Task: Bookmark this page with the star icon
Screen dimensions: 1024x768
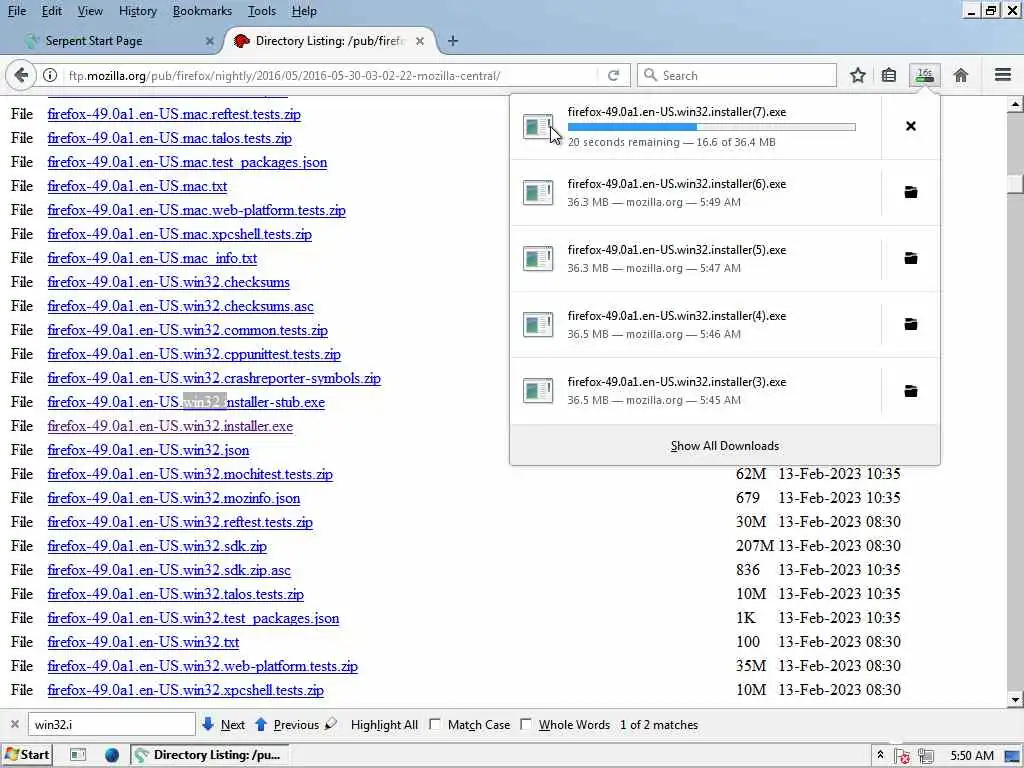Action: (x=857, y=76)
